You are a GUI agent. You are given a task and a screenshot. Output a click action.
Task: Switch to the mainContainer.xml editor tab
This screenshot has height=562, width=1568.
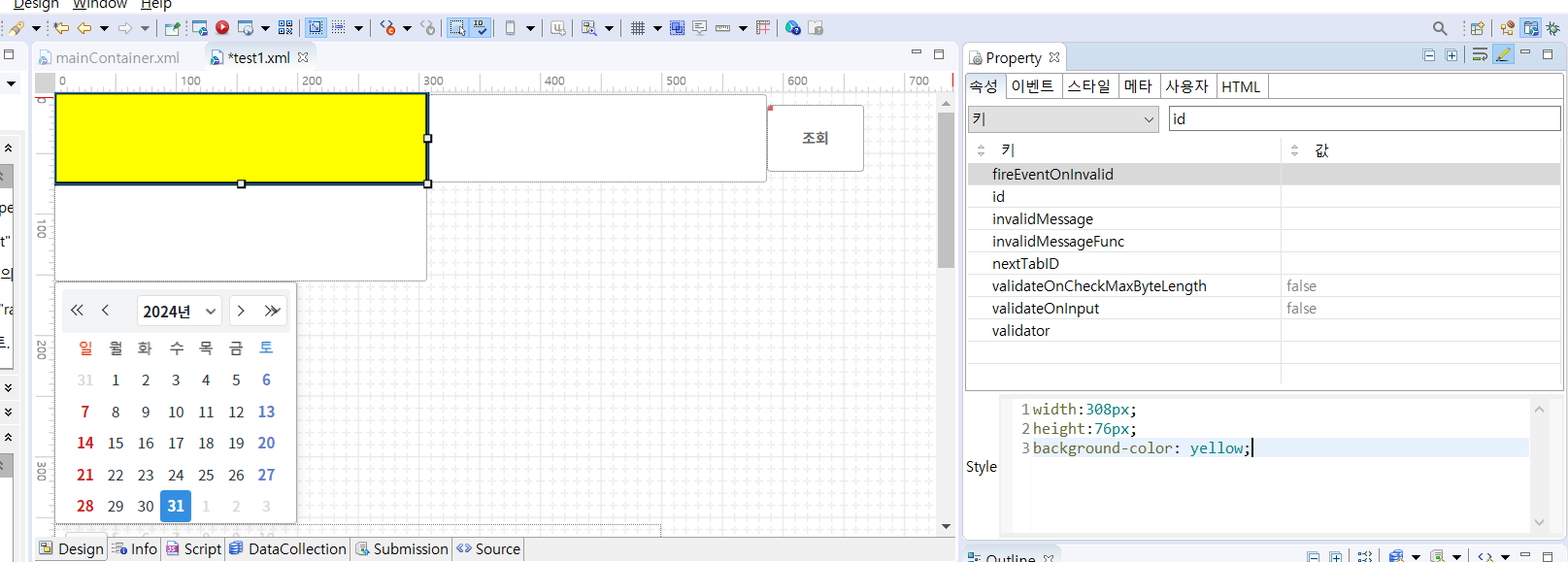click(117, 58)
